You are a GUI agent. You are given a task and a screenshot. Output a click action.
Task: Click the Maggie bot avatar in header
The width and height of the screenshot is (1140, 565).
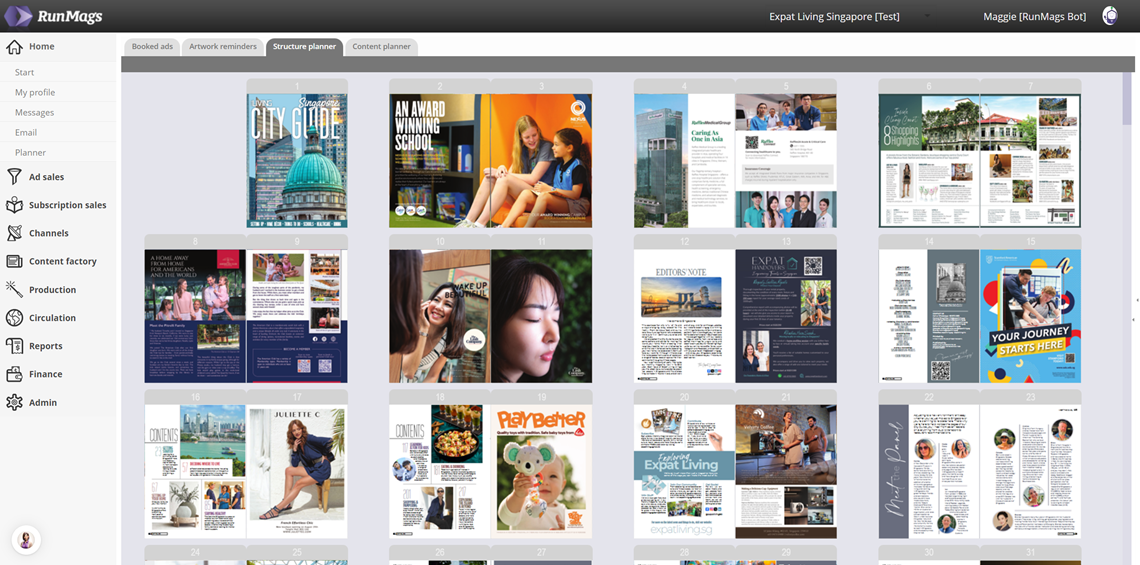click(1110, 16)
